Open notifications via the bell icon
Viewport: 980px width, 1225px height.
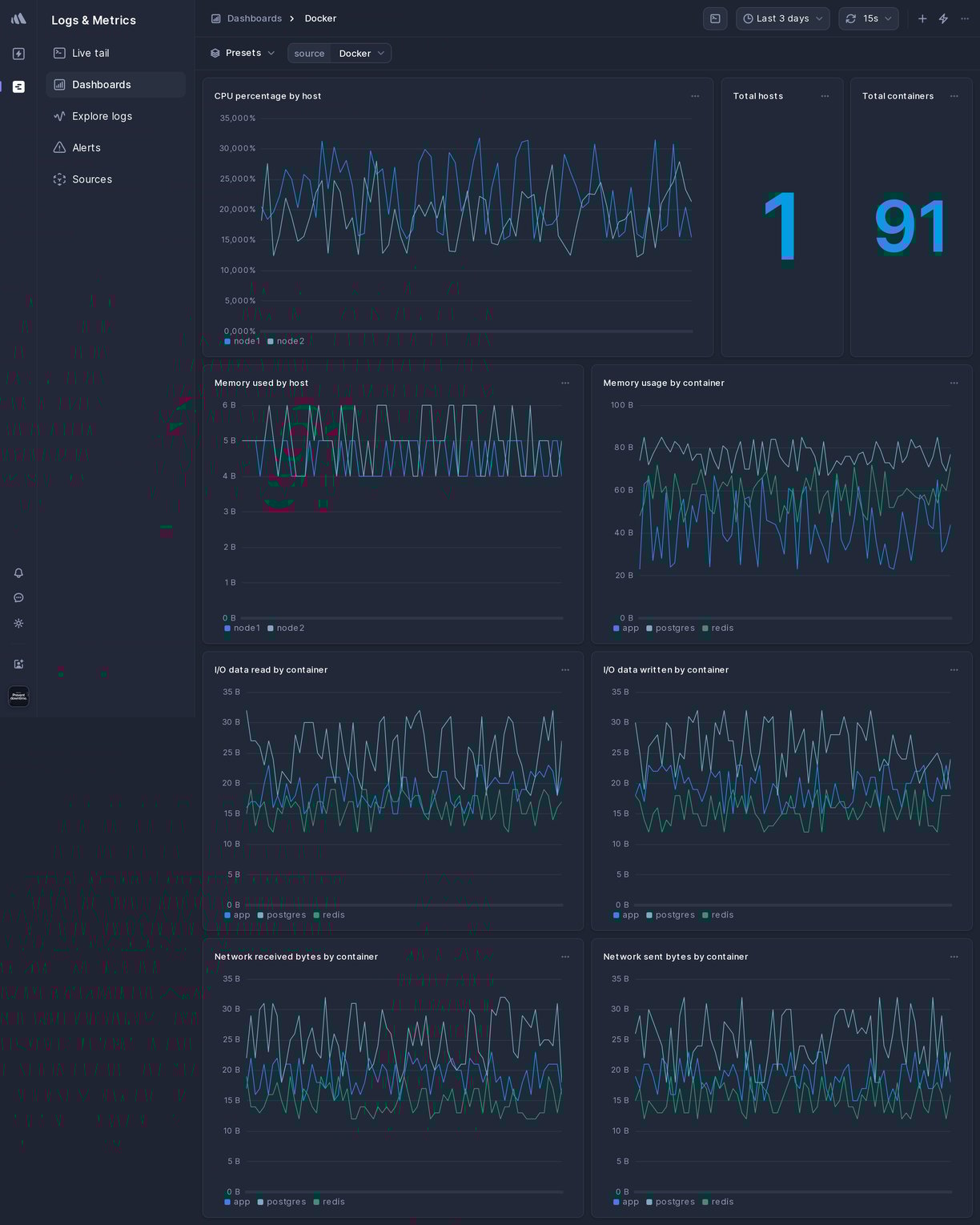(x=18, y=573)
